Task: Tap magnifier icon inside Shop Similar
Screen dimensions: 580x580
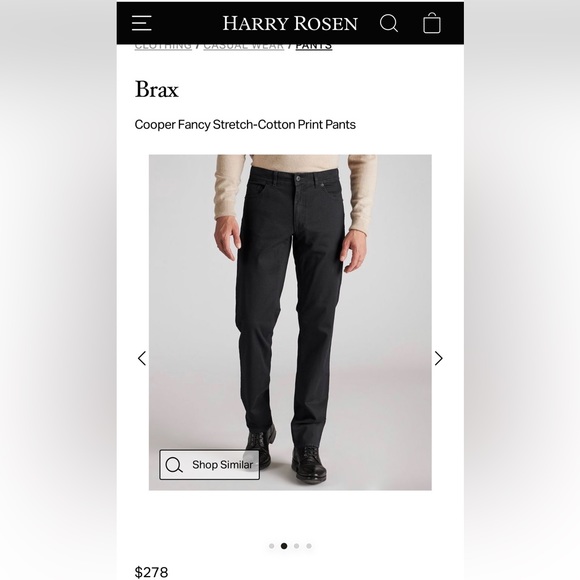Action: 173,465
